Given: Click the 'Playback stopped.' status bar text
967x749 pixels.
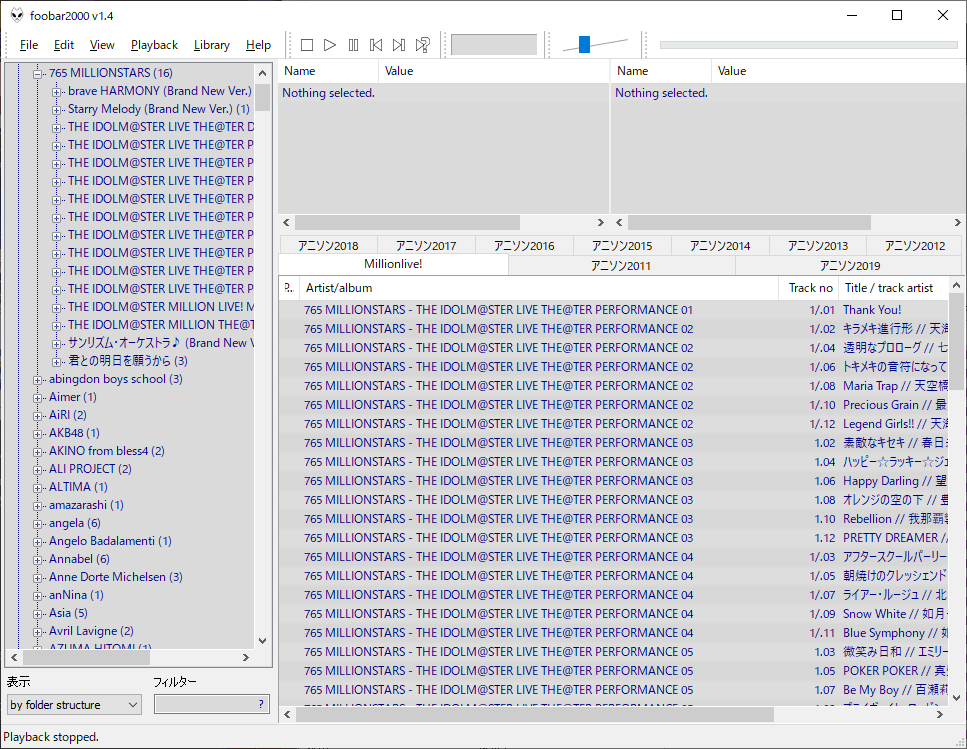Looking at the screenshot, I should [51, 737].
